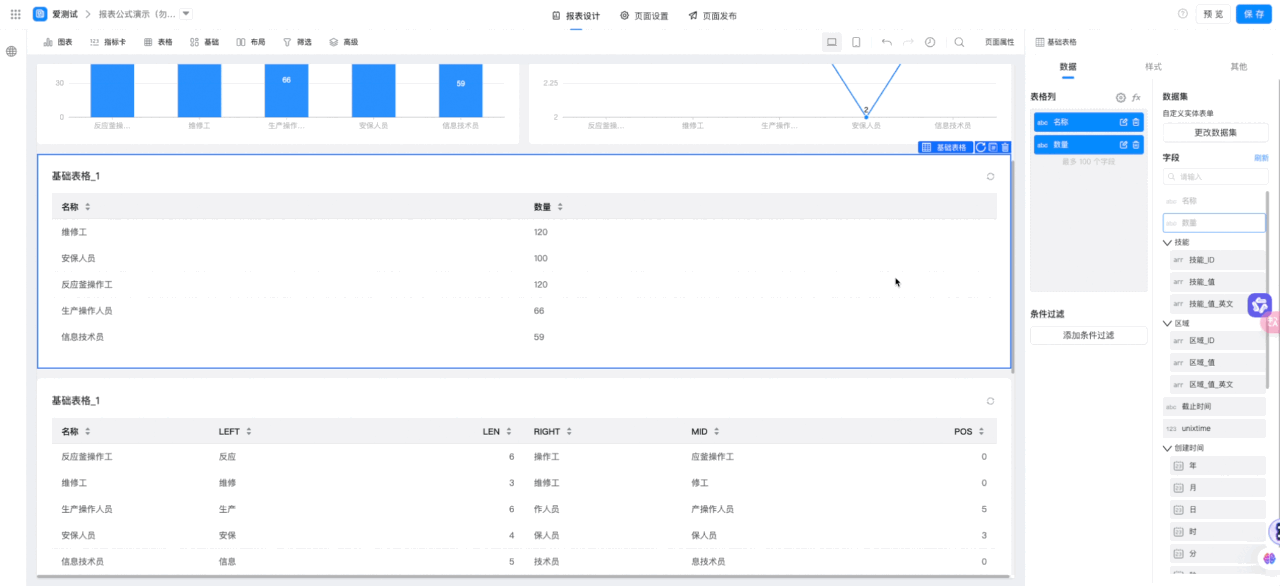Click the 预览 button
Screen dimensions: 1280x586
1213,14
